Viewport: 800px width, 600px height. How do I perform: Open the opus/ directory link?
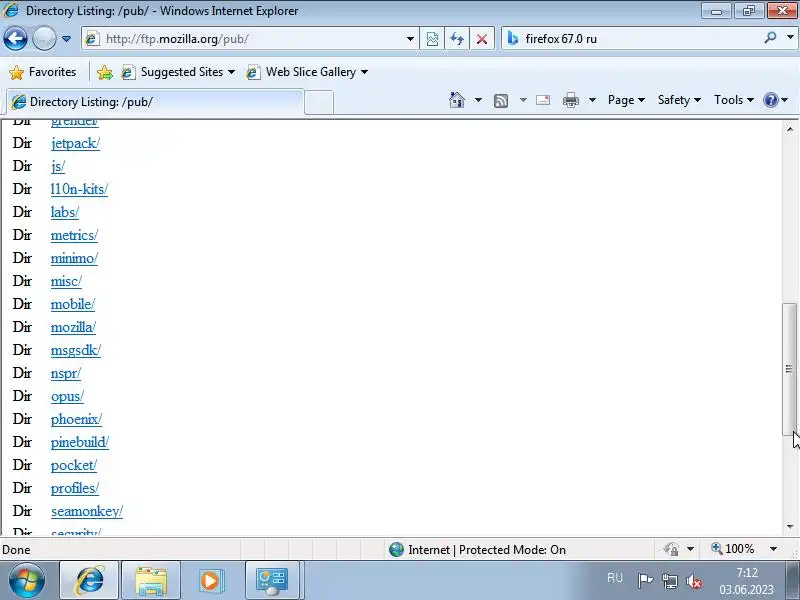click(x=67, y=396)
